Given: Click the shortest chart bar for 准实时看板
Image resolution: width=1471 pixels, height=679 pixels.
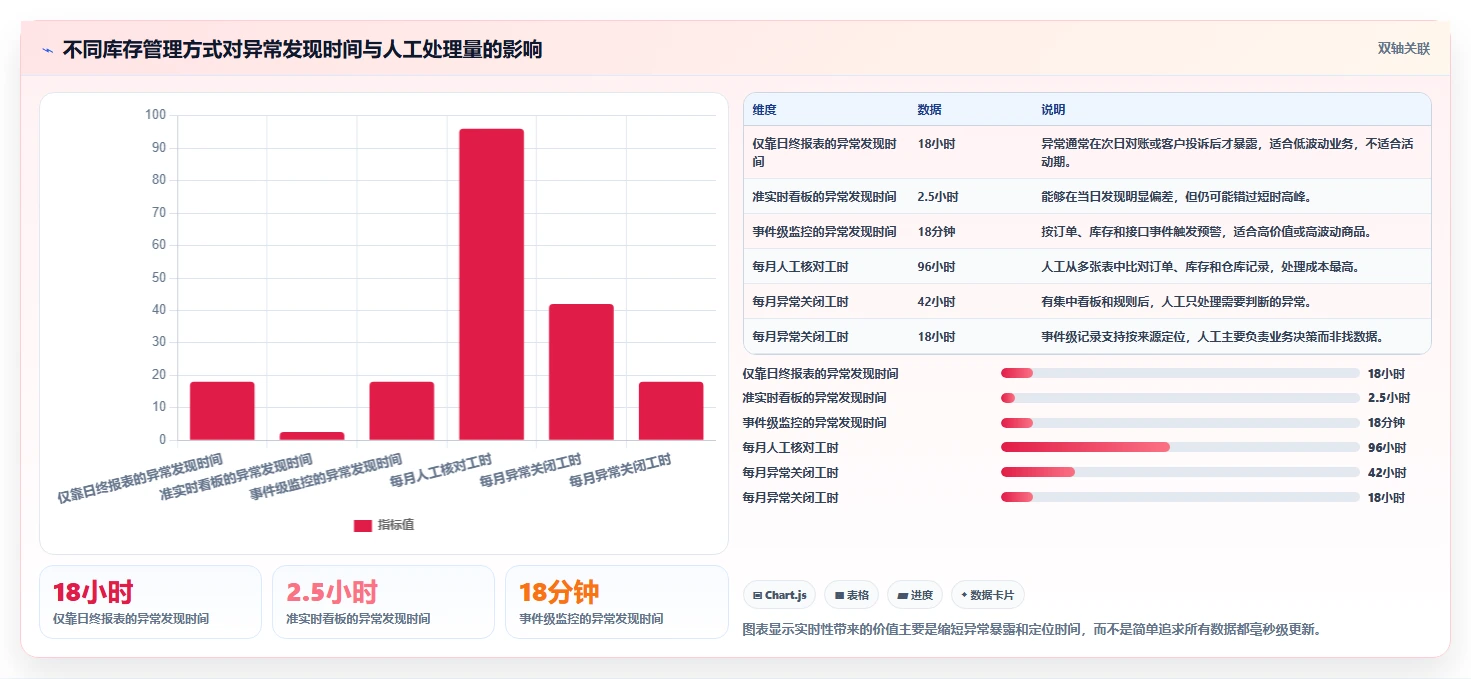Looking at the screenshot, I should tap(312, 436).
